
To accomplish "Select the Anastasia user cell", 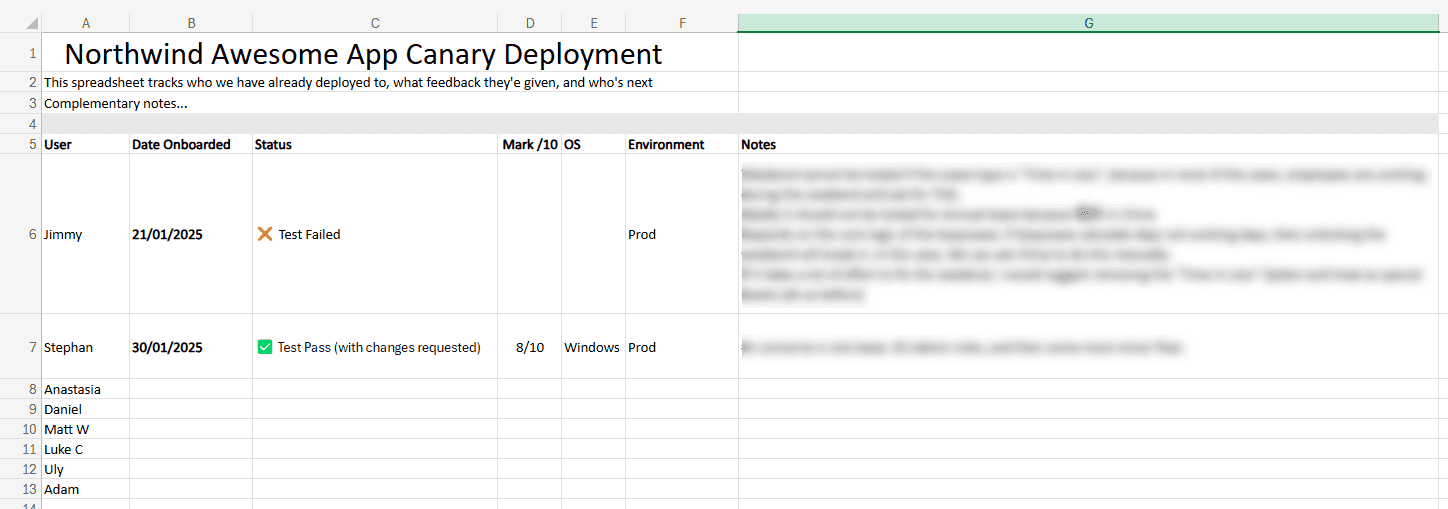I will coord(72,389).
